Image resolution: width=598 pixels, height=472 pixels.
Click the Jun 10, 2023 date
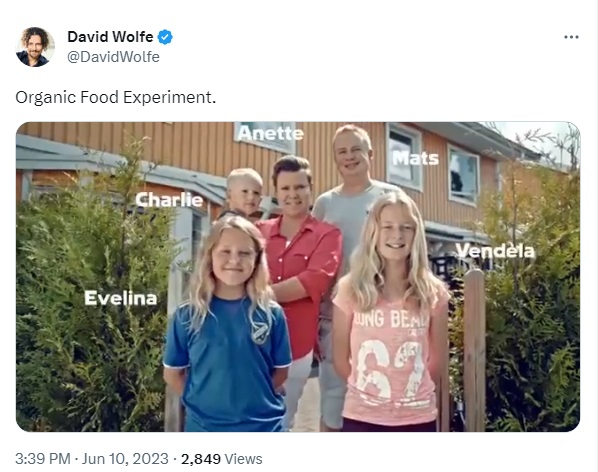125,459
